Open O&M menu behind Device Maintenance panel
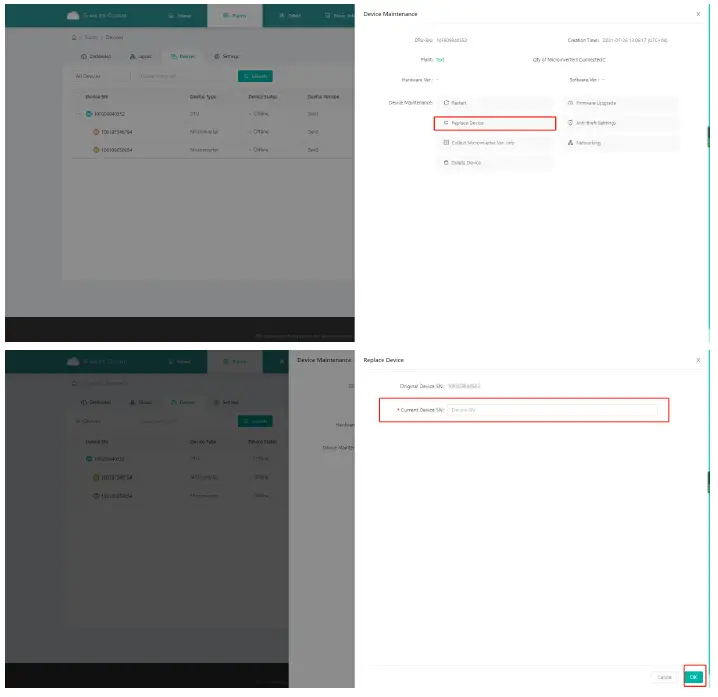Viewport: 718px width, 697px height. (x=290, y=16)
